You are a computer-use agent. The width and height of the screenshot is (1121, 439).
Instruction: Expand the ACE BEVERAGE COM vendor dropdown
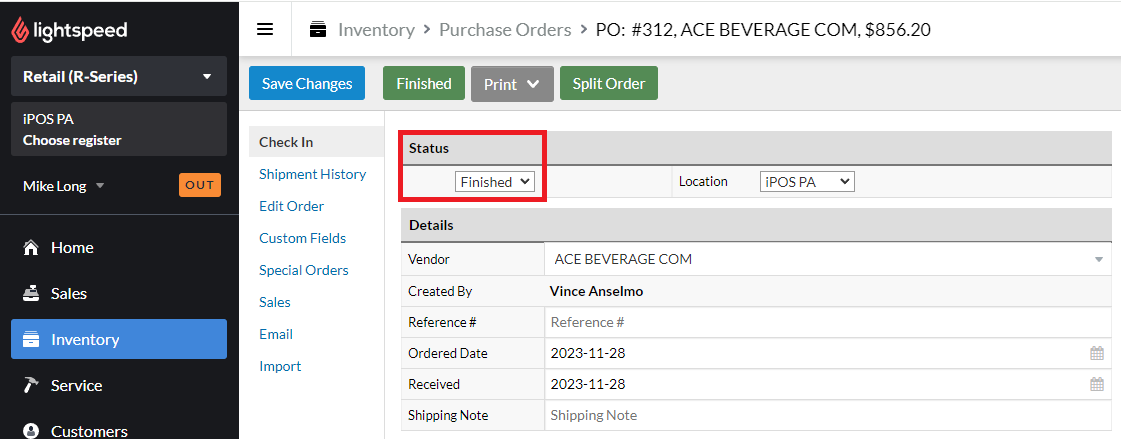coord(828,260)
